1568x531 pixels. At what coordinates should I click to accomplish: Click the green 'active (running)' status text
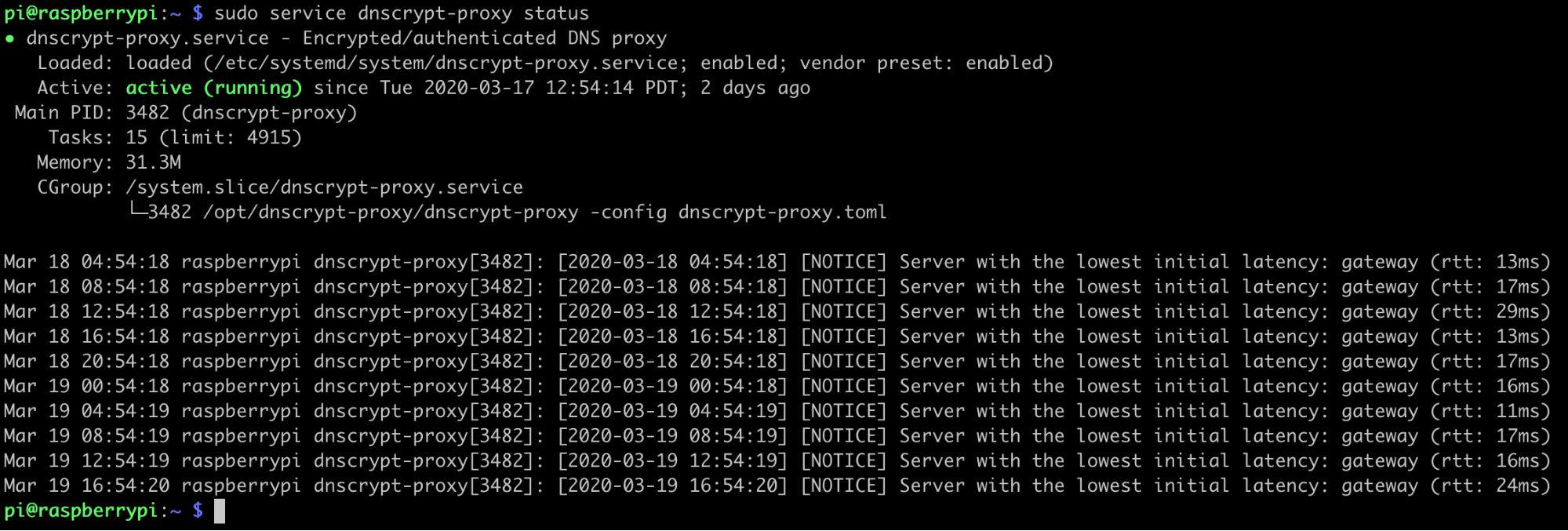point(214,88)
